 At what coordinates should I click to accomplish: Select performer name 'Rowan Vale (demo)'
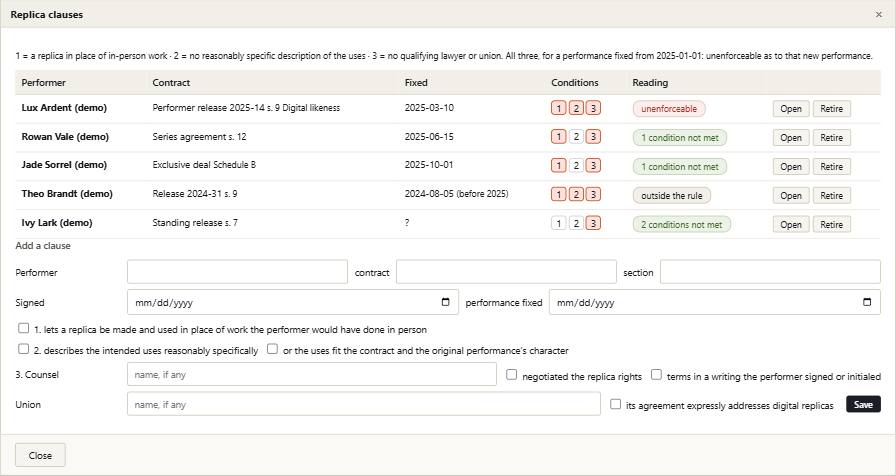[x=65, y=137]
